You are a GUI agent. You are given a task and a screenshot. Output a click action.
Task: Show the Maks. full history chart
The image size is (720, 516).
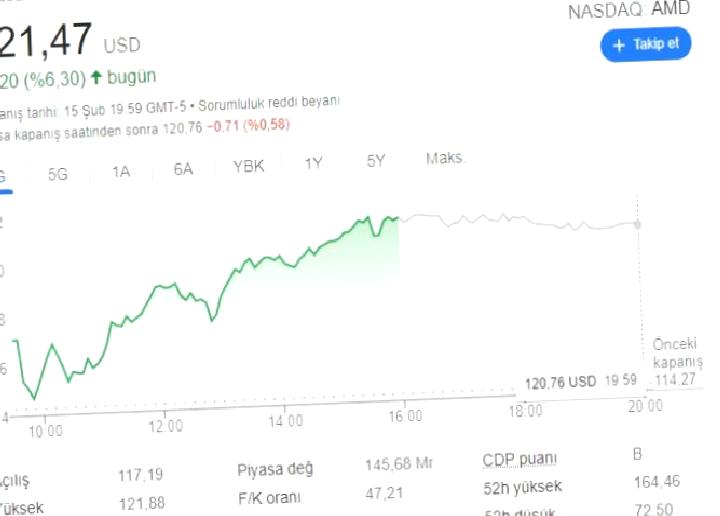(x=446, y=159)
